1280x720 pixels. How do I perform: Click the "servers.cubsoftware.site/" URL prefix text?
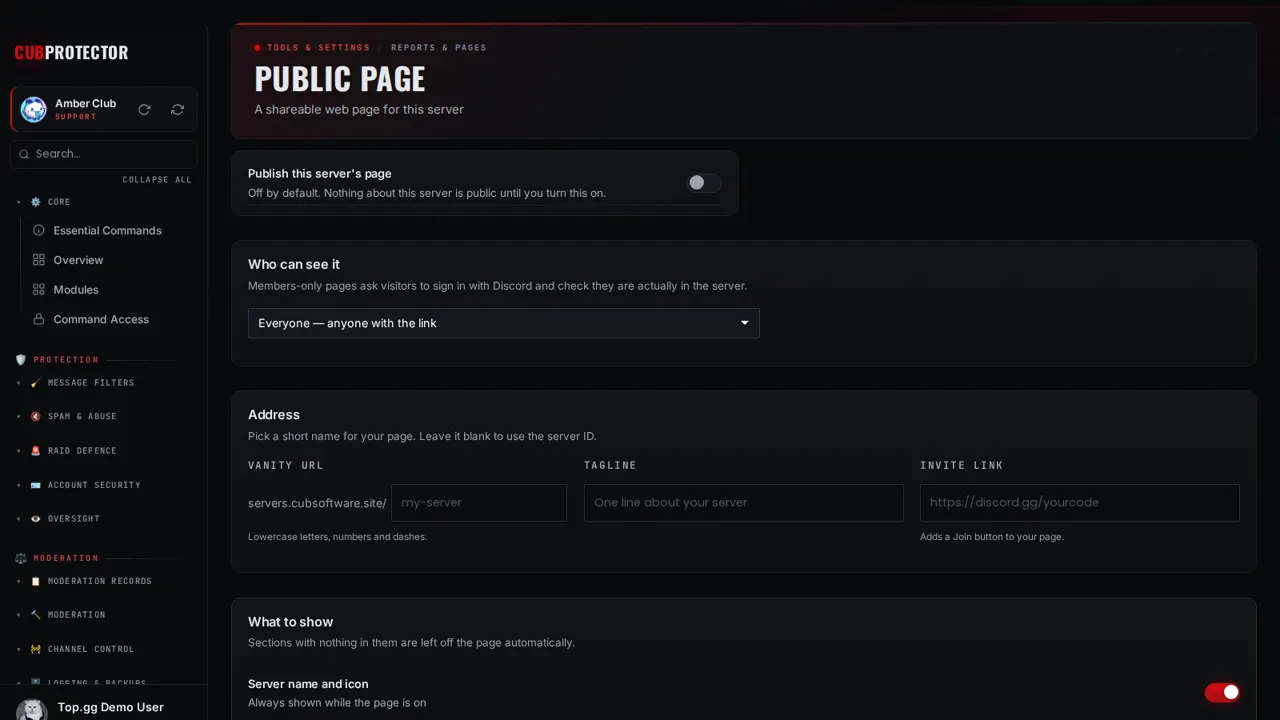point(317,503)
